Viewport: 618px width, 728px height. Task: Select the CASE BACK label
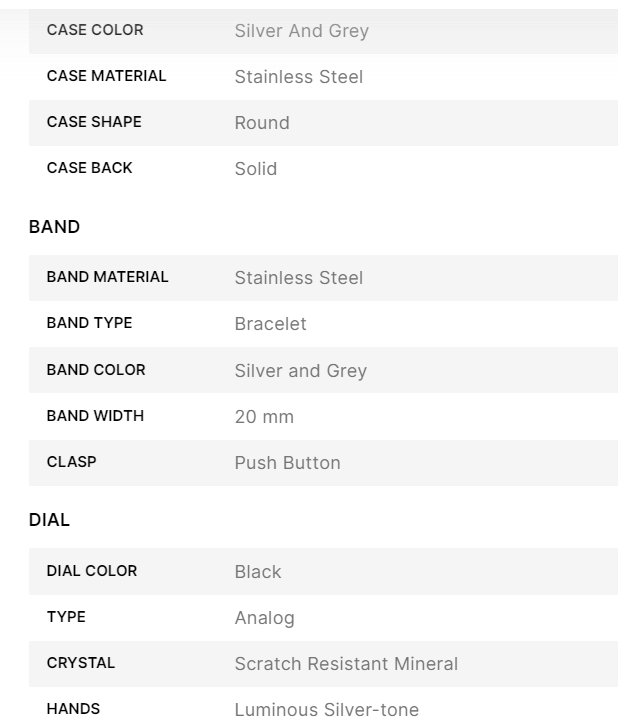tap(89, 168)
